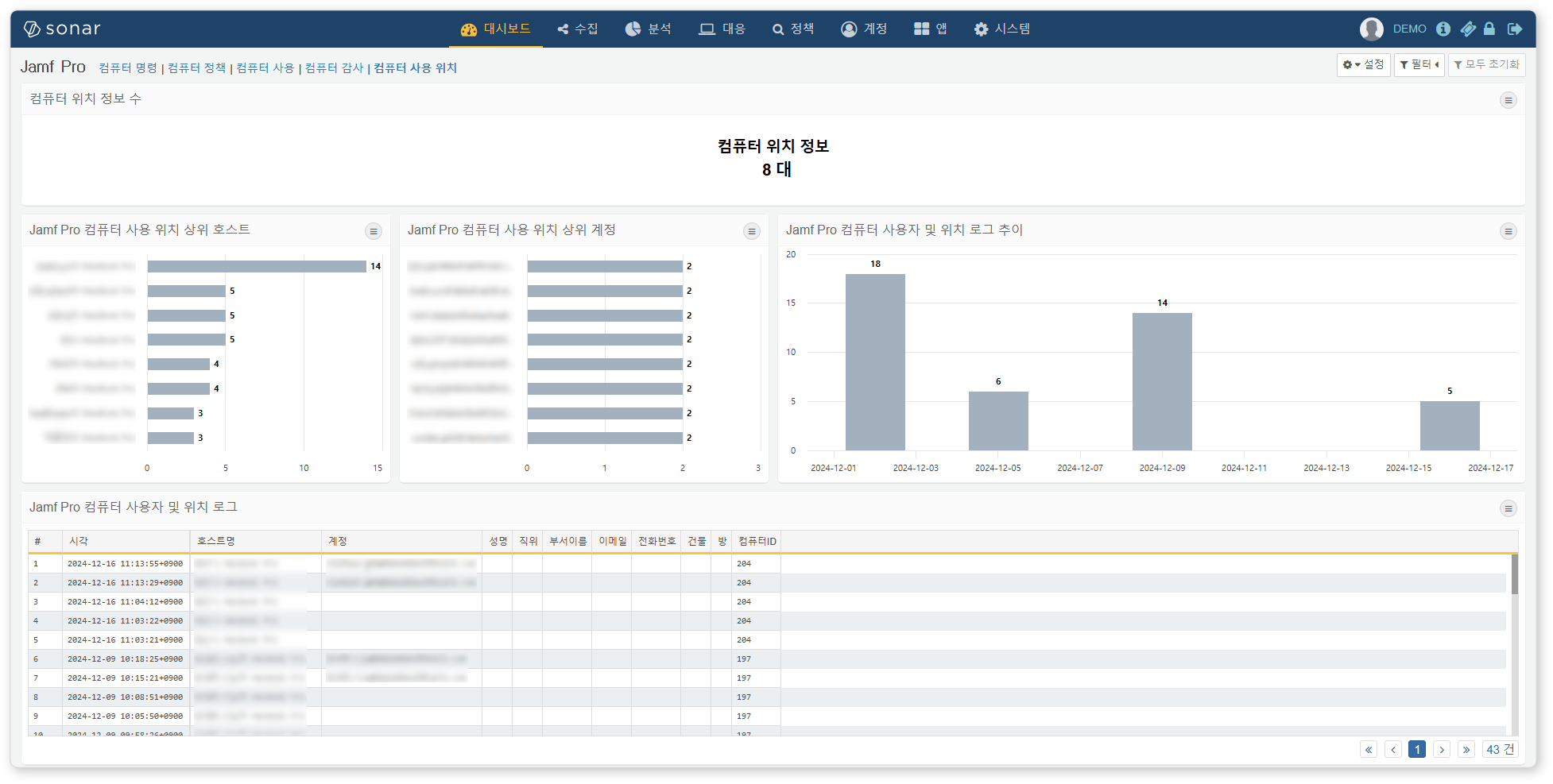
Task: Click the trend bar labeled 18
Action: click(x=875, y=362)
